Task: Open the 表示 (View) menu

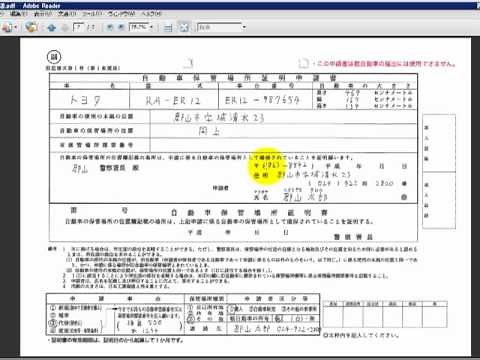Action: (43, 14)
